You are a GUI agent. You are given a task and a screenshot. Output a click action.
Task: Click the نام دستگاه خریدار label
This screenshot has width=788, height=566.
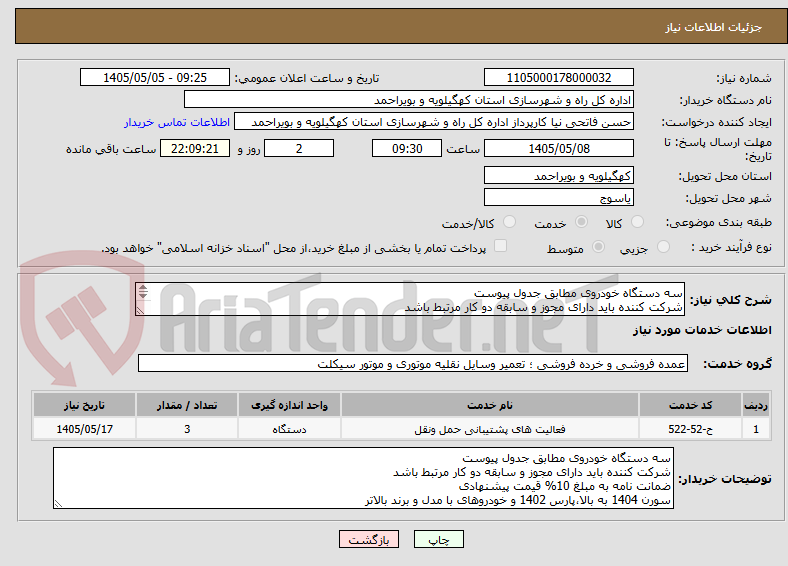pyautogui.click(x=725, y=101)
